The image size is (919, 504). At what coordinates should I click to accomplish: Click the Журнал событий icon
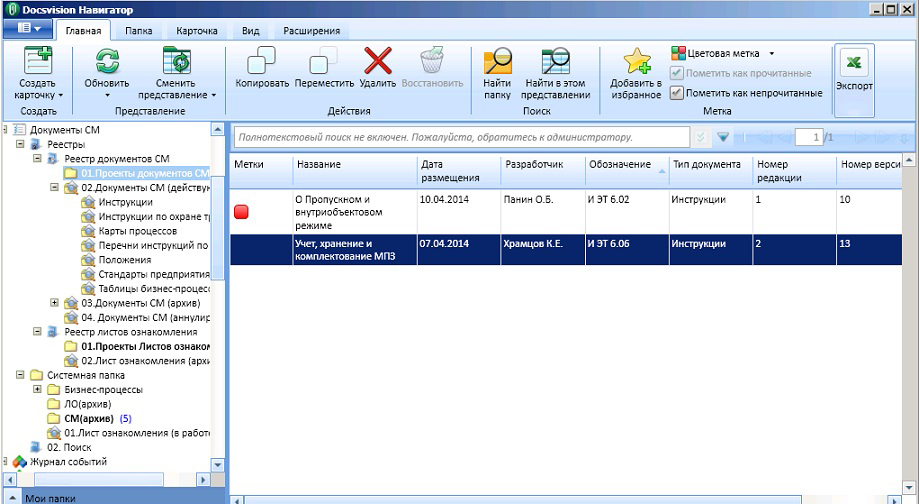(20, 462)
